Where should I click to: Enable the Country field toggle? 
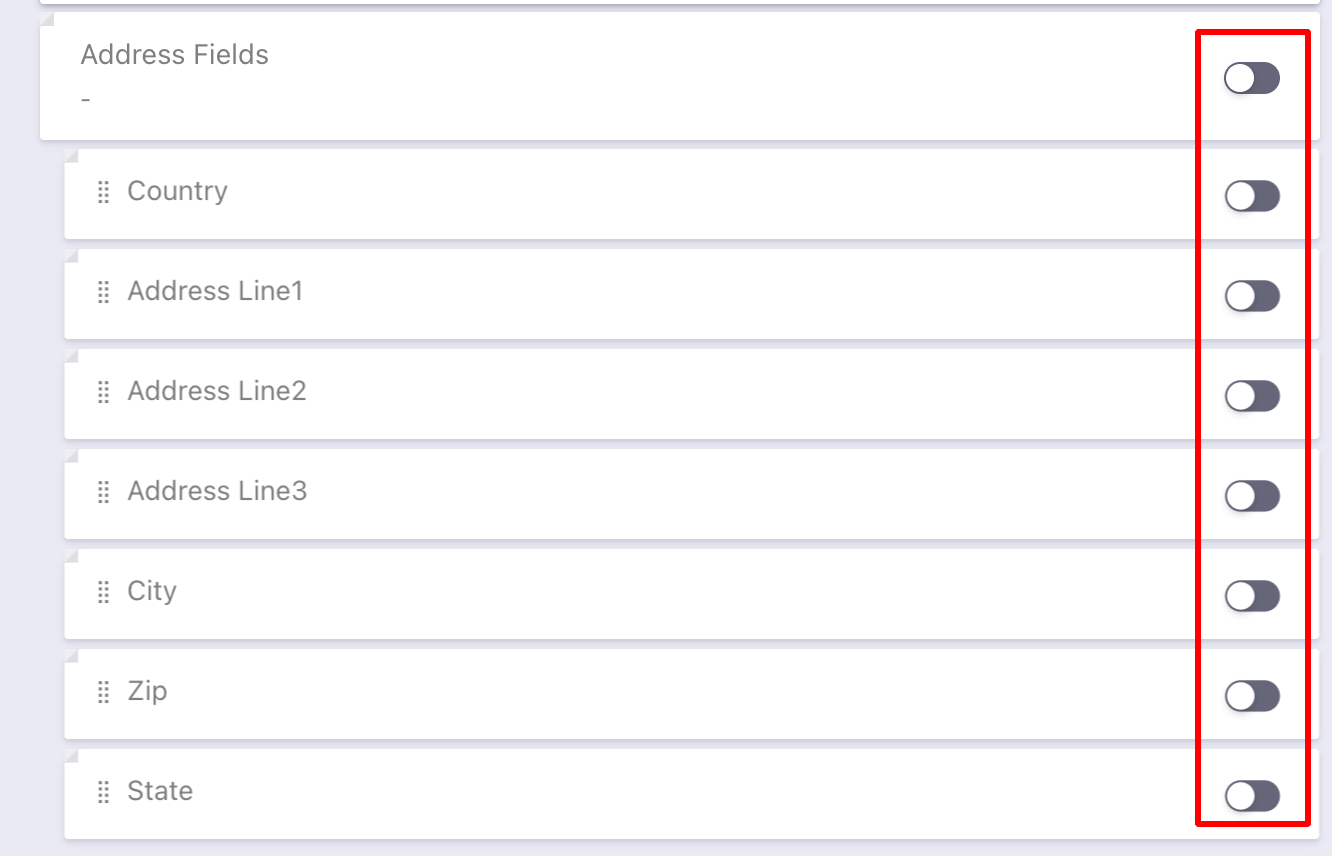pos(1251,196)
